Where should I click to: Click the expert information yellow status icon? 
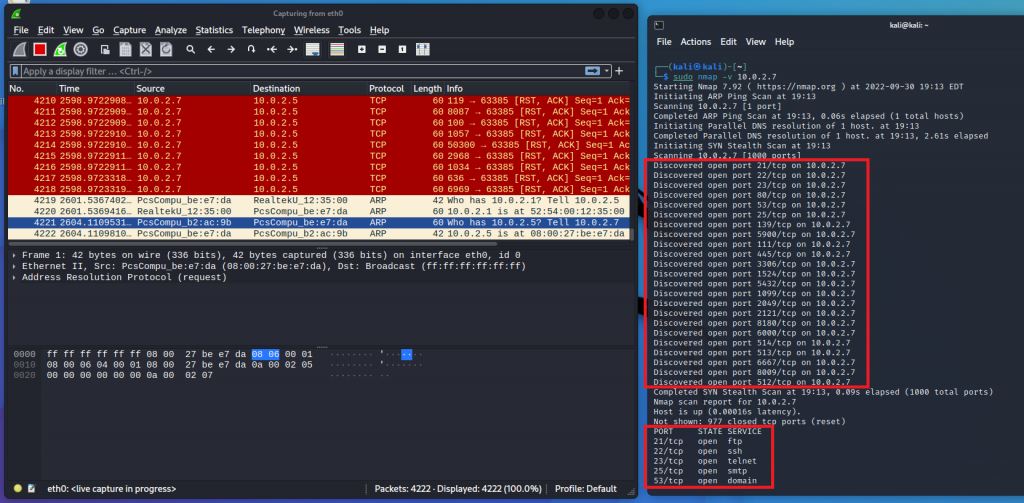click(18, 489)
